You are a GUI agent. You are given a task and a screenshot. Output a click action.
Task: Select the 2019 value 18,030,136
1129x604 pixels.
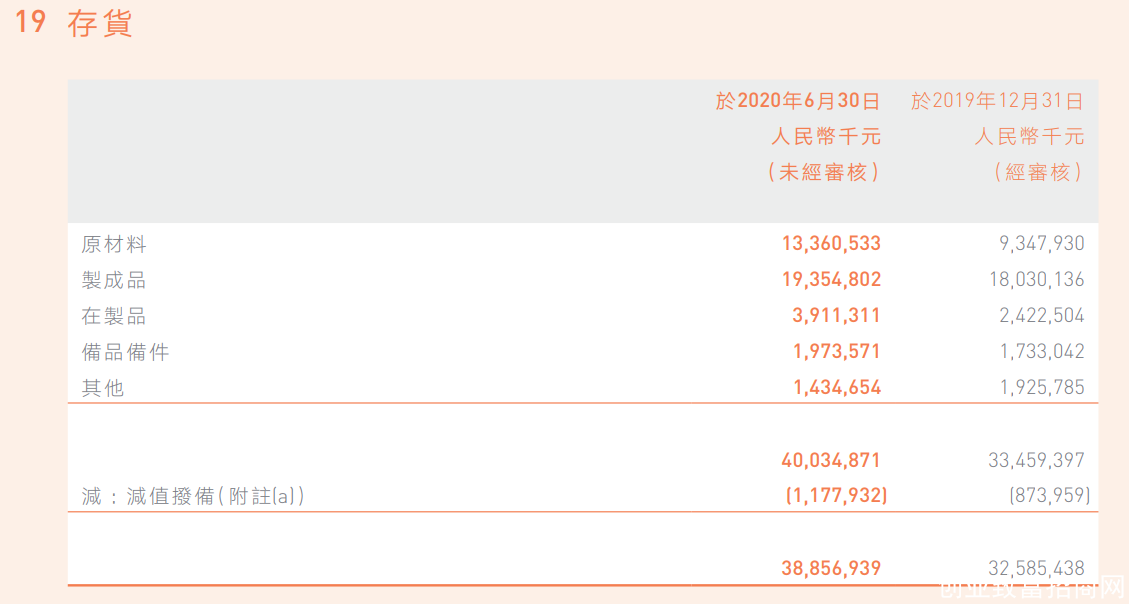click(x=1037, y=279)
